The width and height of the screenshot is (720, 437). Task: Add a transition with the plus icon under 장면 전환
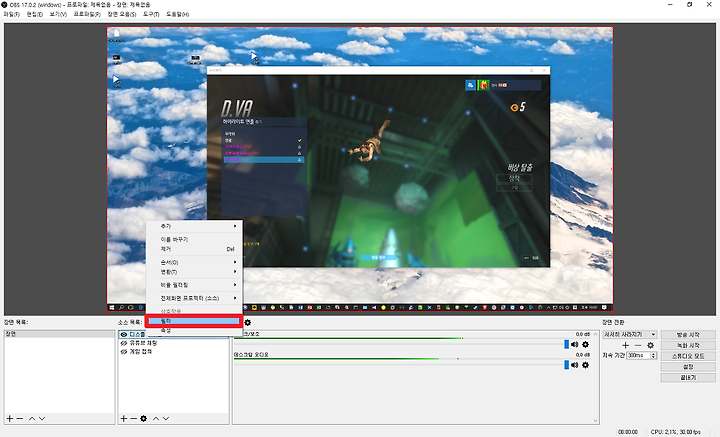click(x=625, y=345)
